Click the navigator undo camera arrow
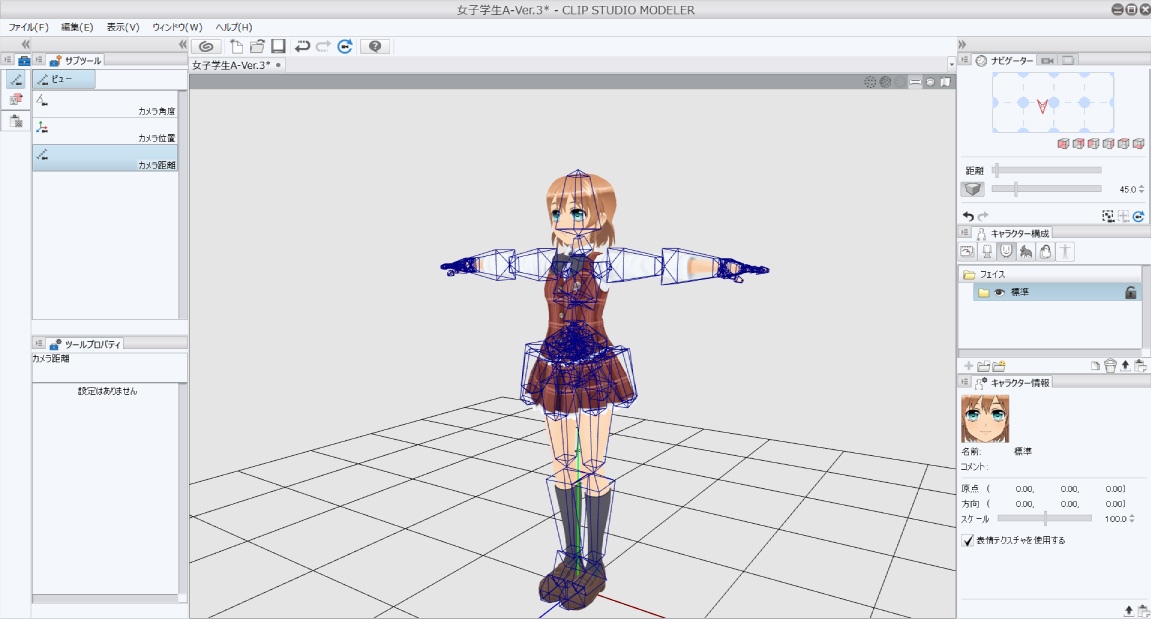The height and width of the screenshot is (619, 1151). coord(968,216)
